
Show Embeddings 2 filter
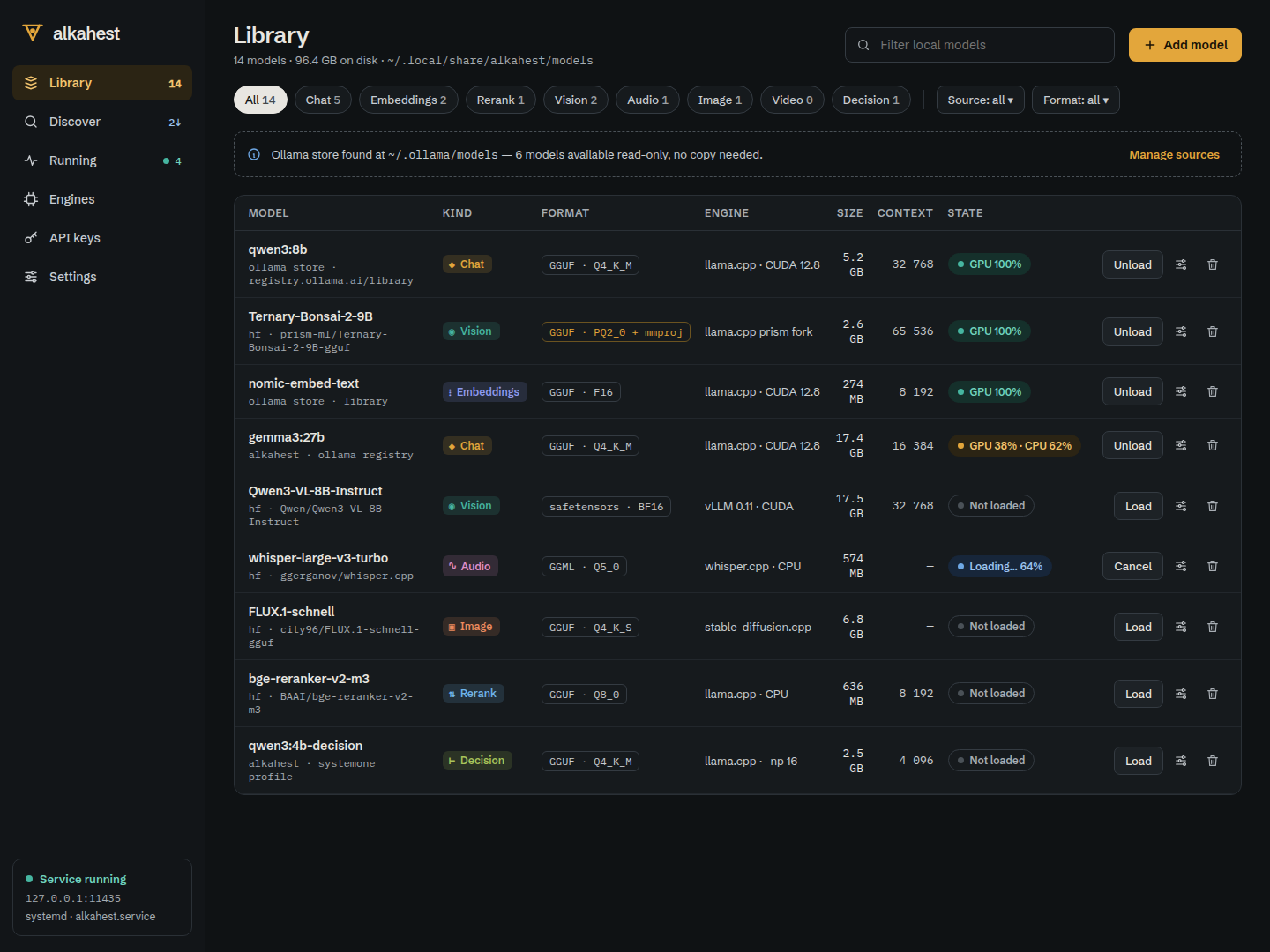(408, 100)
